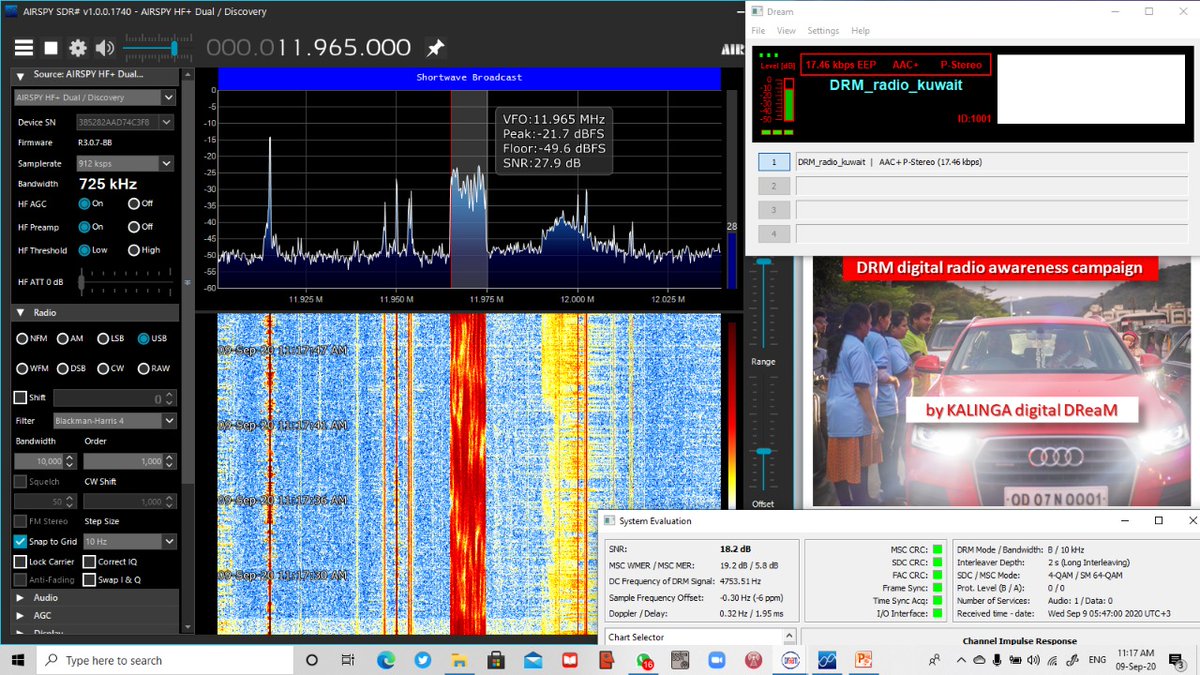
Task: Click the Order 1,000 input field
Action: [130, 461]
